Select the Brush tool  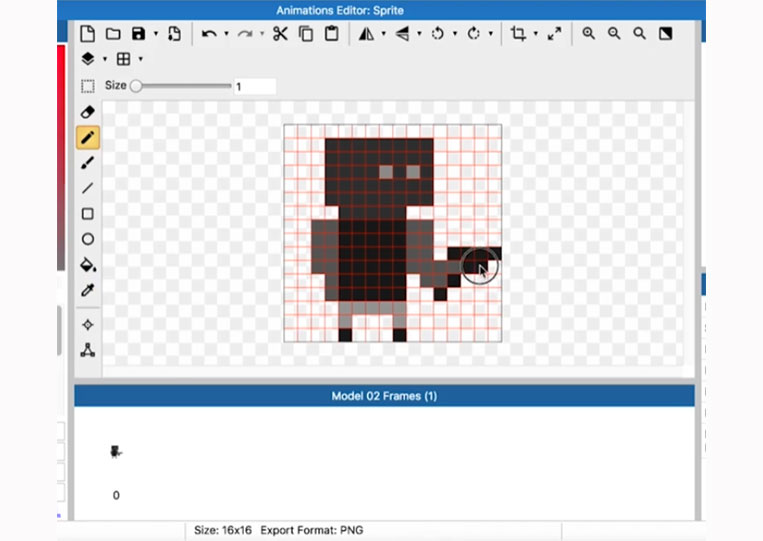[88, 162]
